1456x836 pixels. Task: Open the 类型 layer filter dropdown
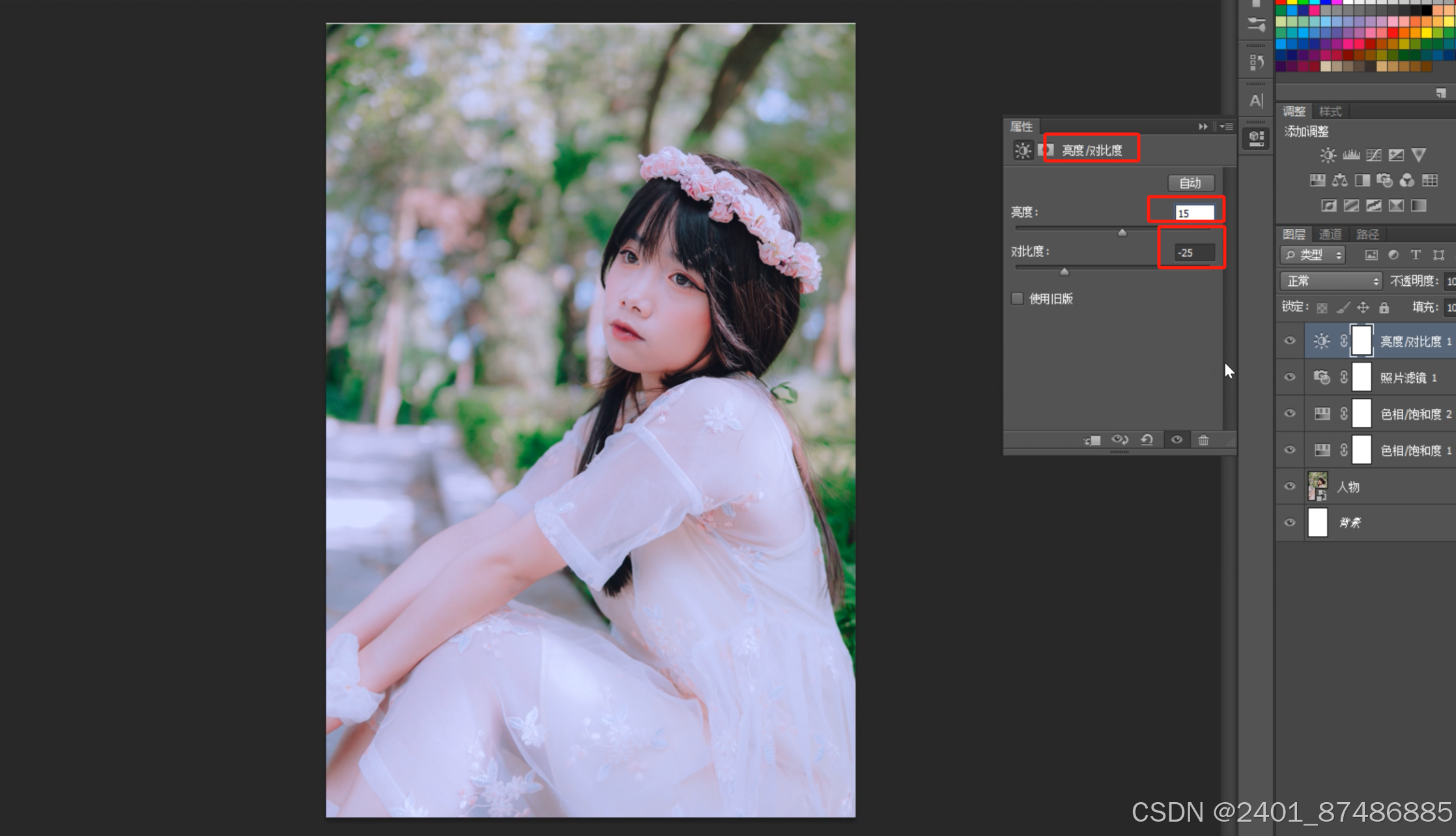pos(1312,255)
